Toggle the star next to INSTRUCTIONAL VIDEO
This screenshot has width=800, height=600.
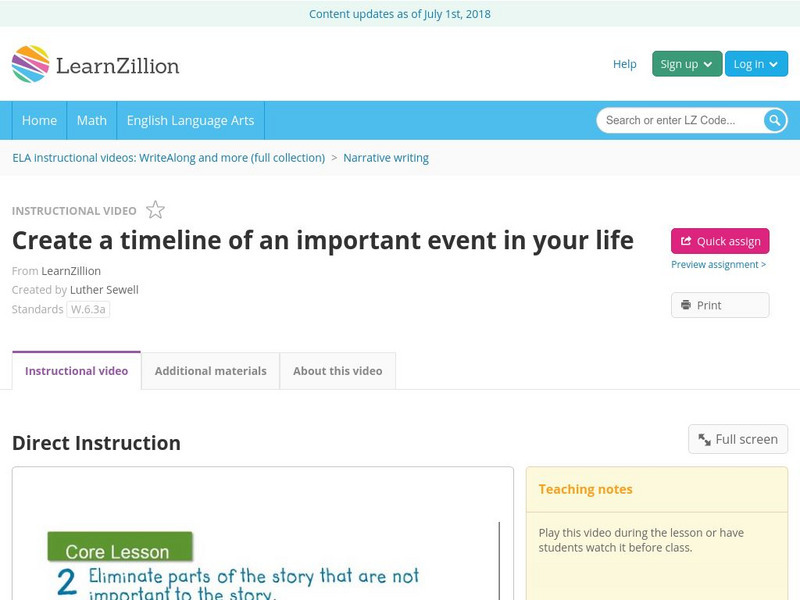click(x=154, y=210)
